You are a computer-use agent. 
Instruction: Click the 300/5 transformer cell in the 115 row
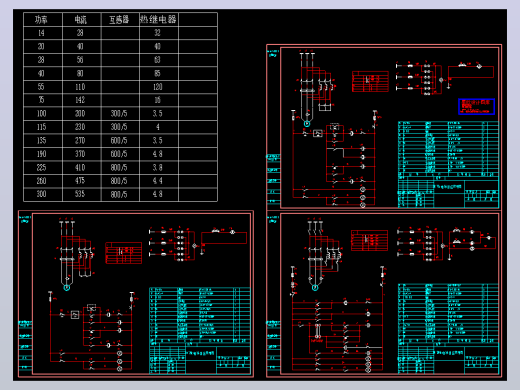pos(119,127)
